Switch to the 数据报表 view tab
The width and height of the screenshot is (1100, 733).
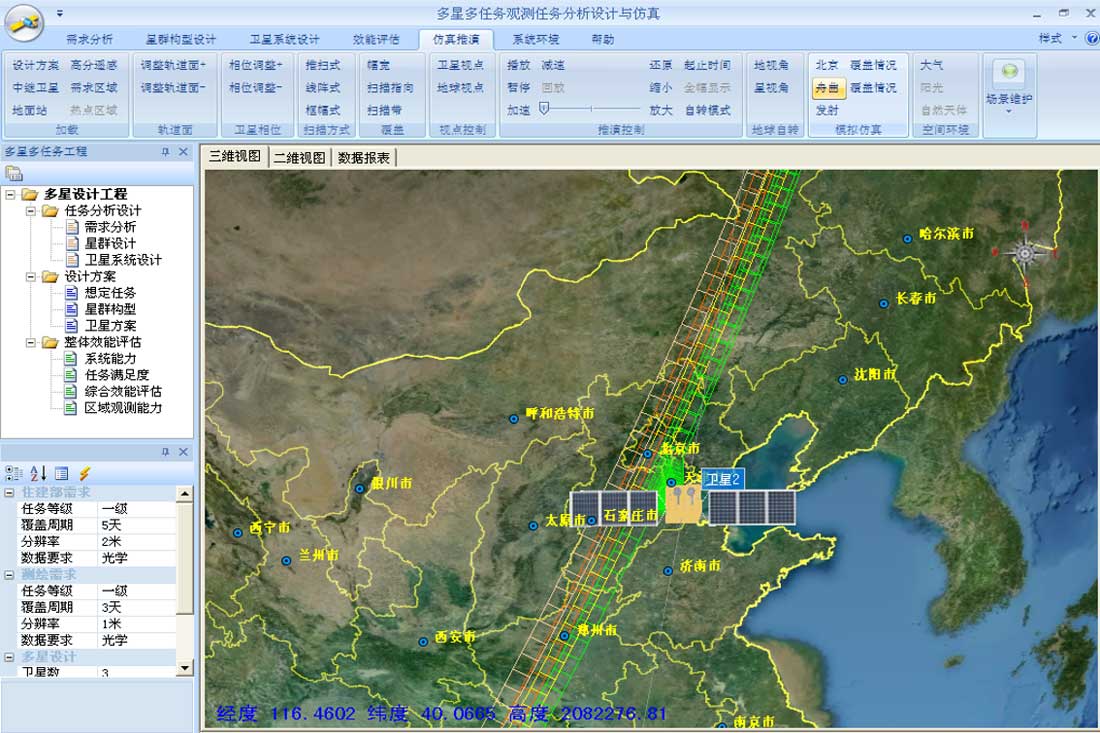click(363, 157)
